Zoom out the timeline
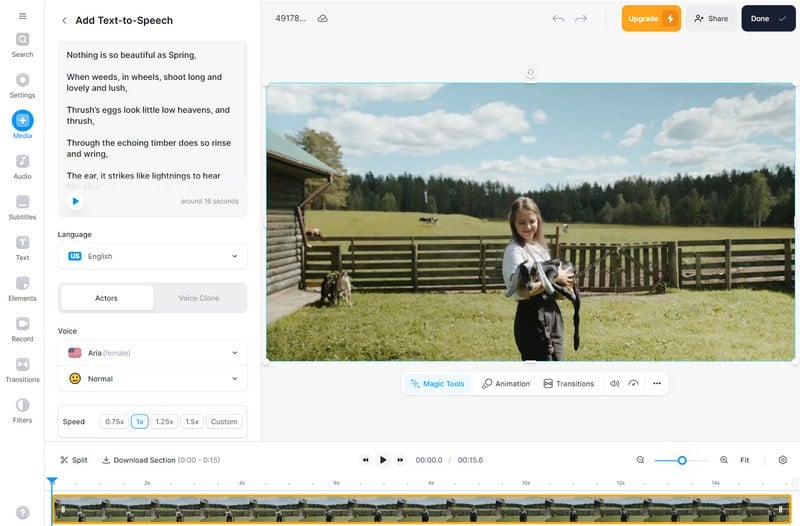Screen dimensions: 800x526 point(640,460)
